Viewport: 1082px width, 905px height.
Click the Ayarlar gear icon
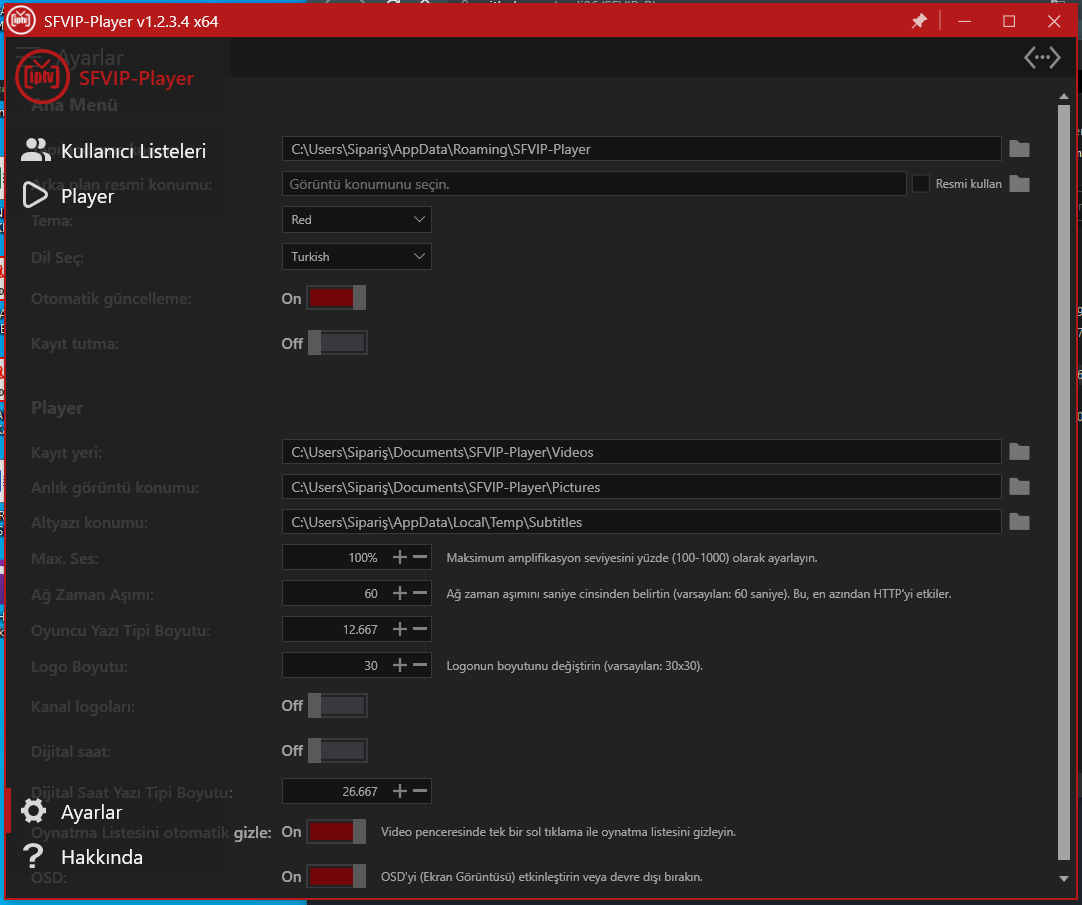point(33,811)
